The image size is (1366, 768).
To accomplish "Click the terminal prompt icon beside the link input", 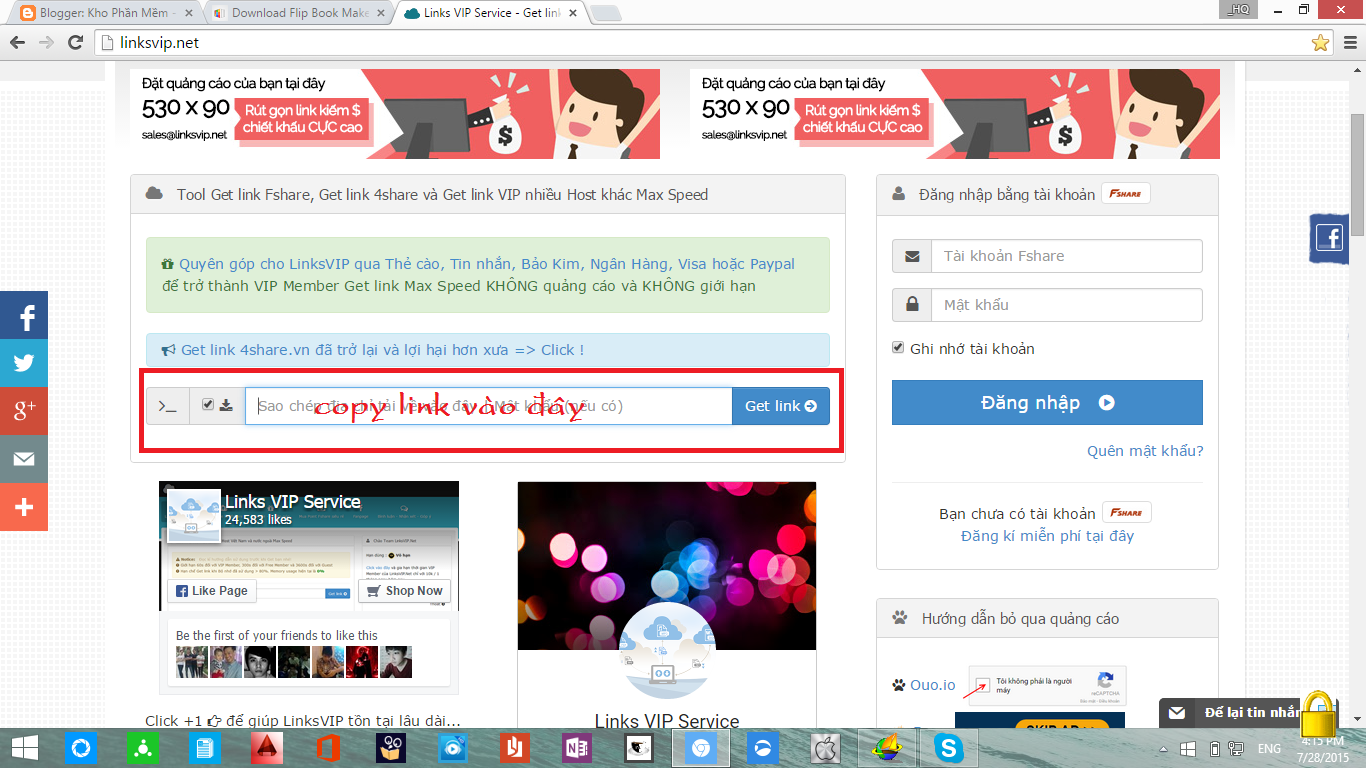I will 168,406.
